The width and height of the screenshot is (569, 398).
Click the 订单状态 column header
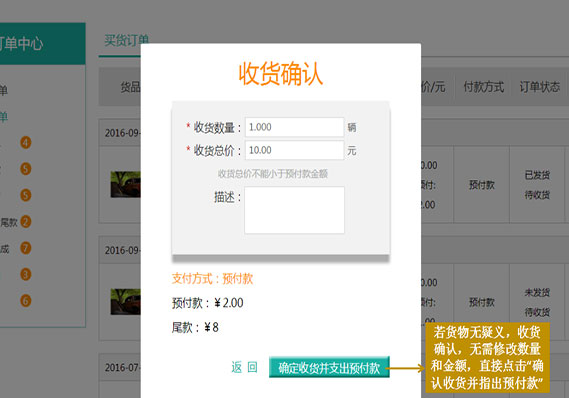point(539,87)
